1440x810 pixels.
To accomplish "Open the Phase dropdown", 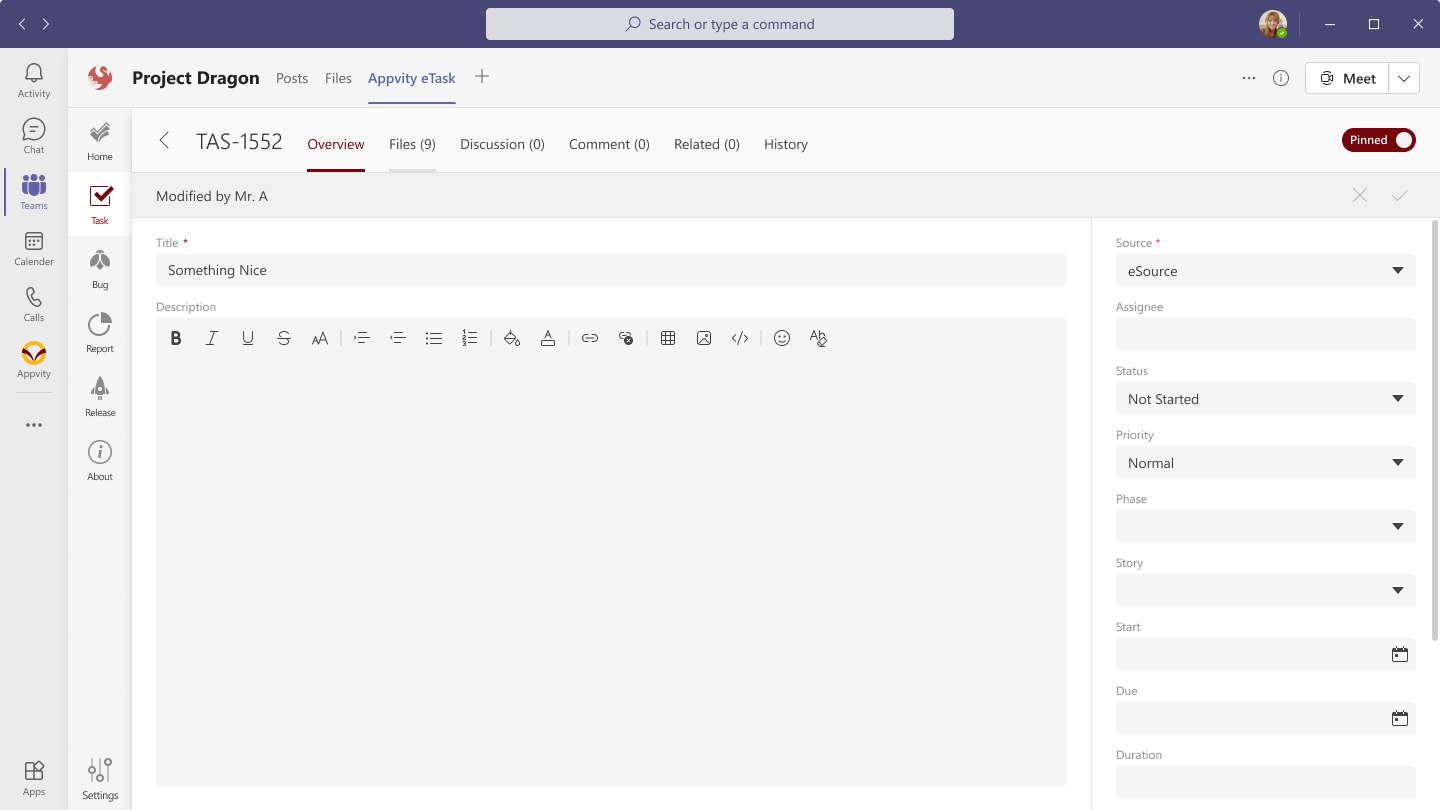I will tap(1265, 526).
